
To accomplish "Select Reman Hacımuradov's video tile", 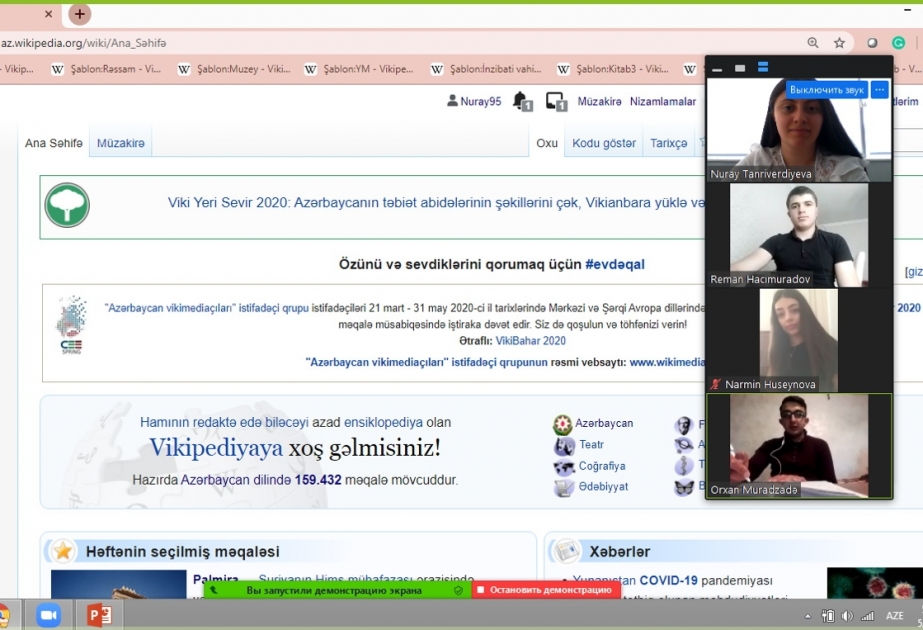I will pos(798,236).
